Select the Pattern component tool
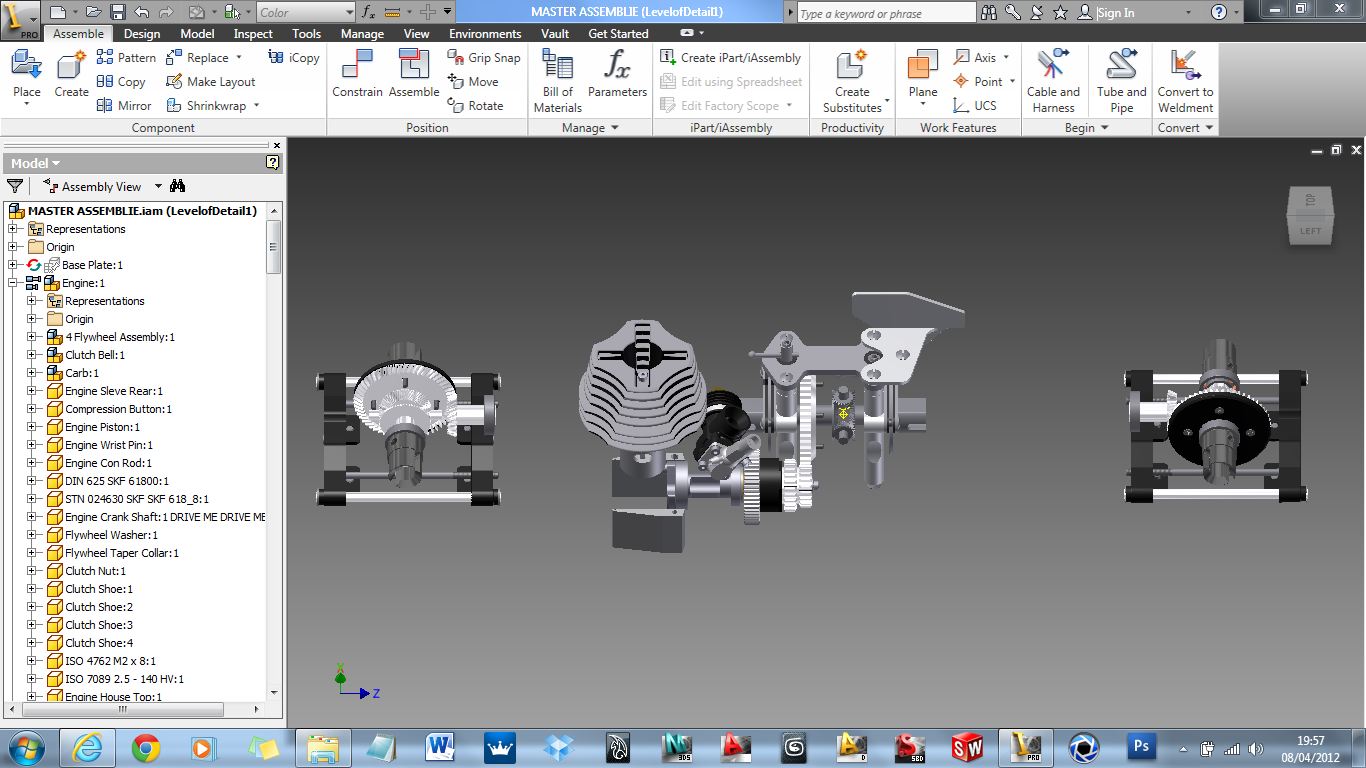The width and height of the screenshot is (1366, 768). [126, 58]
